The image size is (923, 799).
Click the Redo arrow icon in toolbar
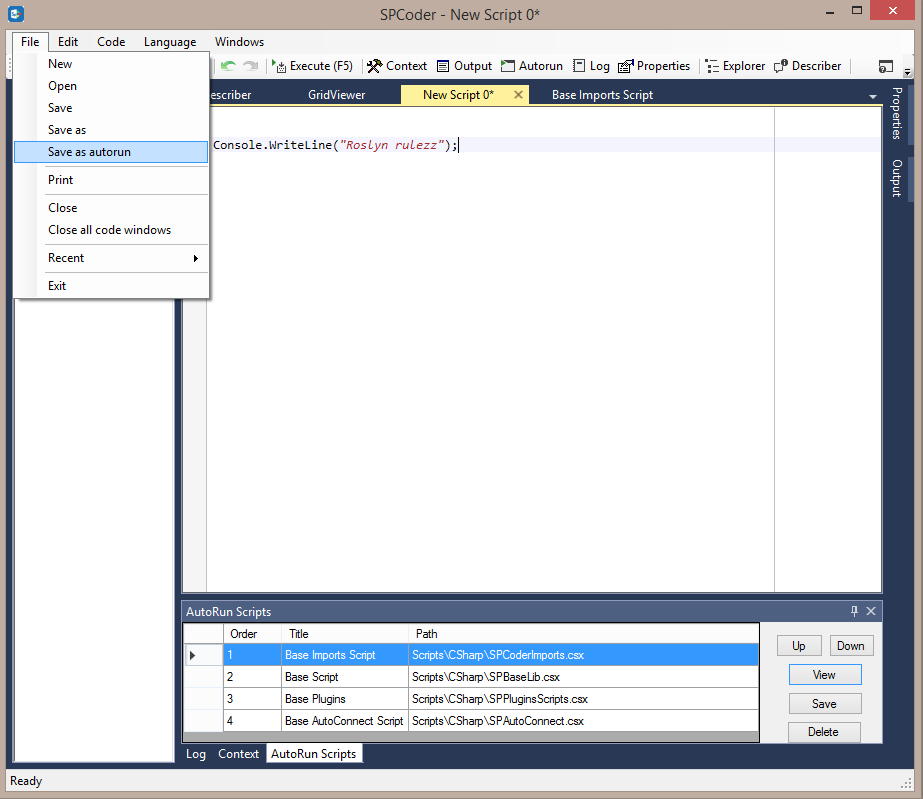(x=251, y=66)
